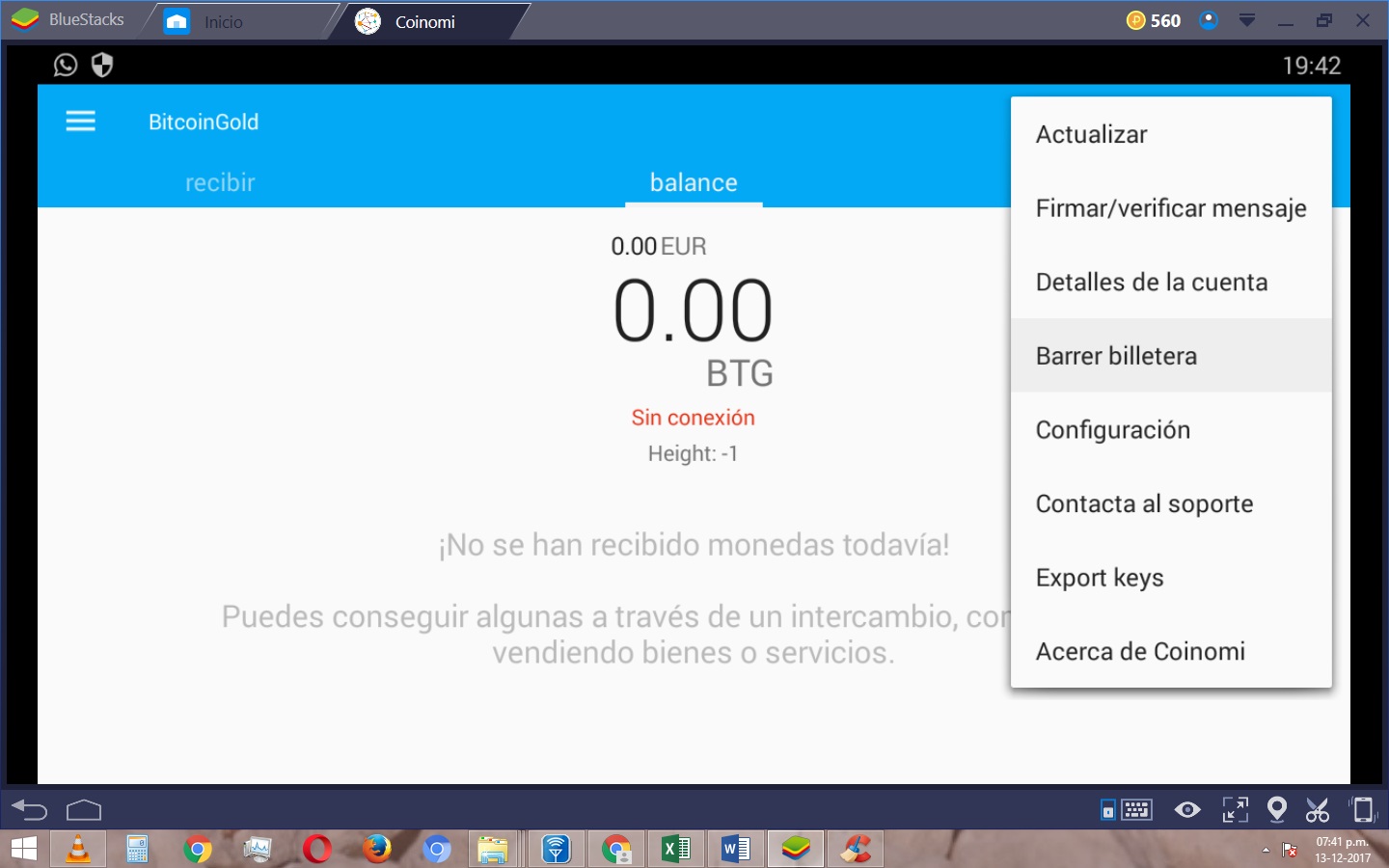Open the Wi-Fi hotspot taskbar app
Image resolution: width=1389 pixels, height=868 pixels.
(556, 849)
